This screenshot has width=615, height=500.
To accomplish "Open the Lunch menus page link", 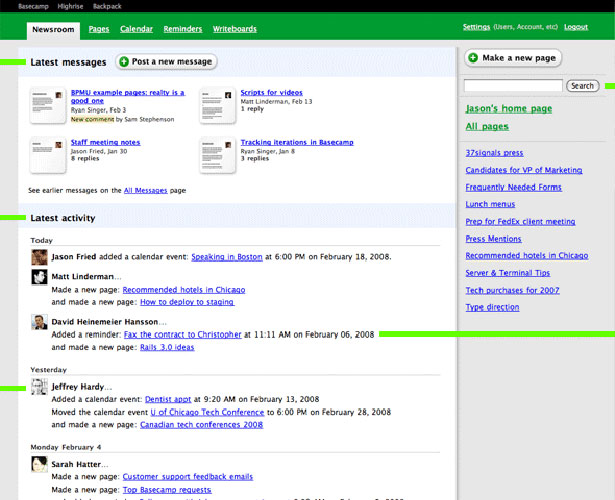I will coord(490,204).
